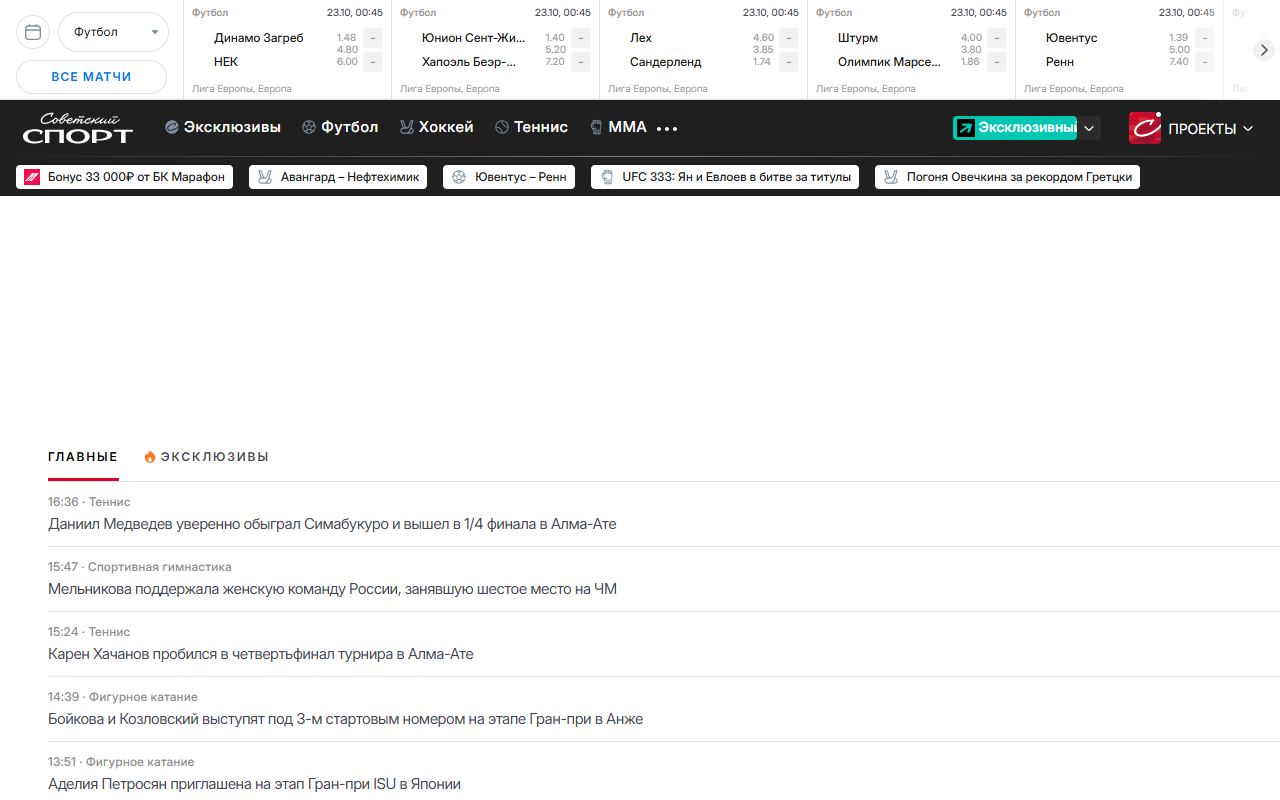The width and height of the screenshot is (1280, 800).
Task: Switch to the ГЛАВНЫЕ tab
Action: coord(83,457)
